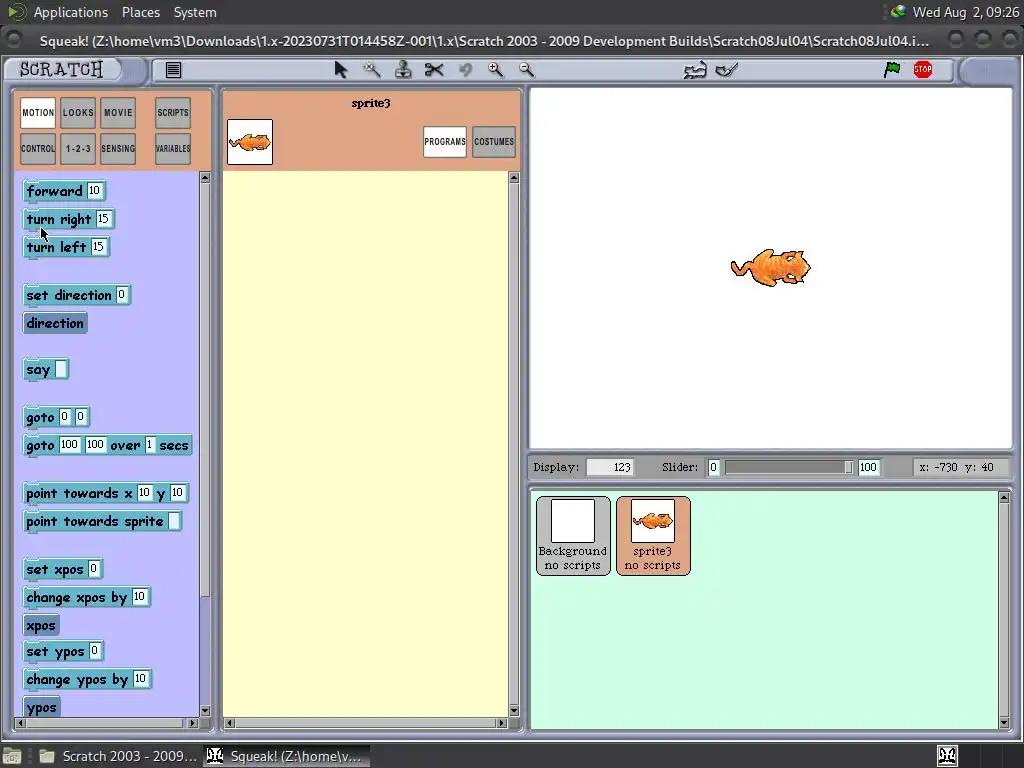Click the cat sprite on the stage
This screenshot has width=1024, height=768.
[x=771, y=267]
